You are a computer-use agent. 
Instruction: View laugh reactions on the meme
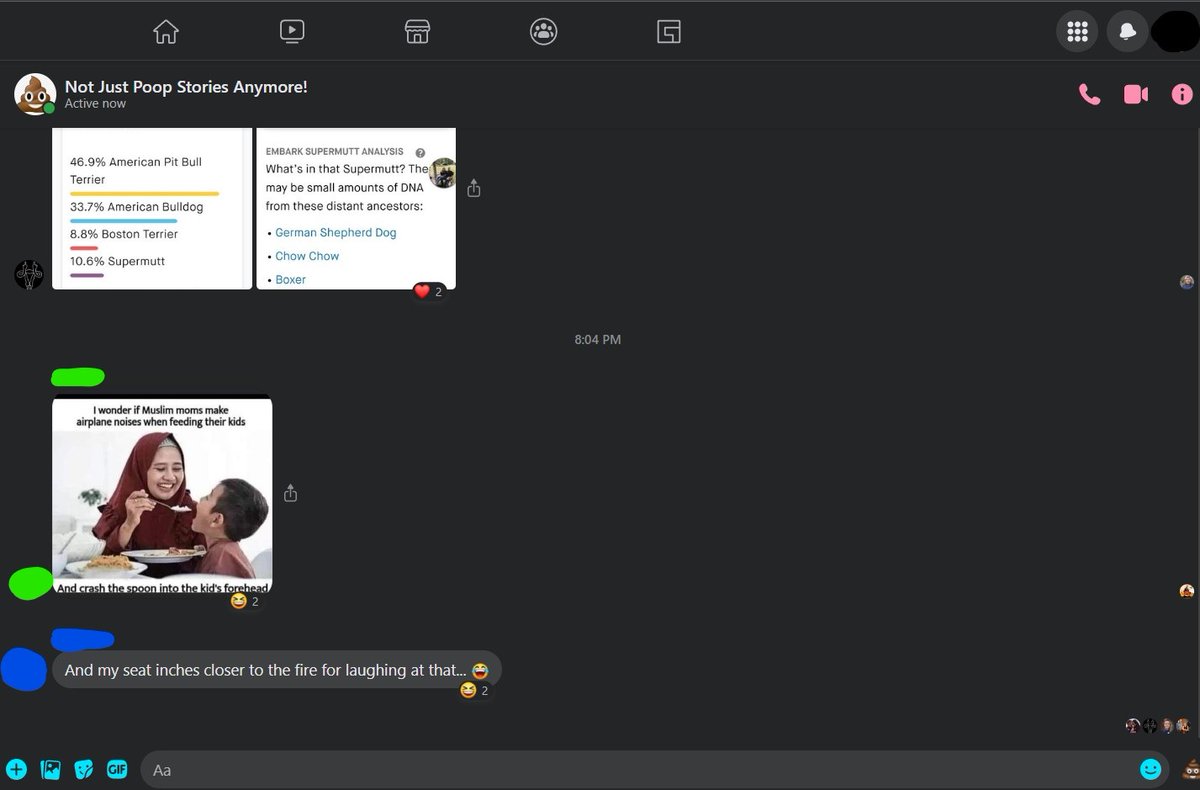(x=245, y=602)
